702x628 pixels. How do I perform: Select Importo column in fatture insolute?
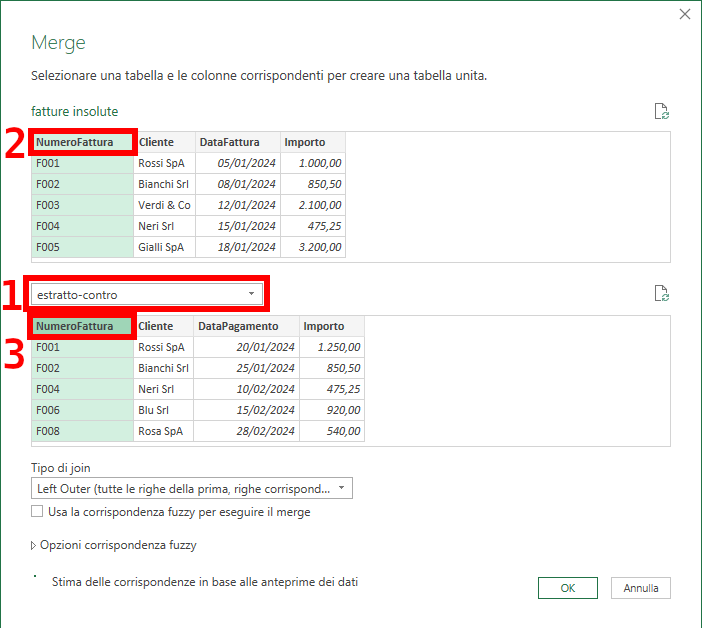coord(312,142)
